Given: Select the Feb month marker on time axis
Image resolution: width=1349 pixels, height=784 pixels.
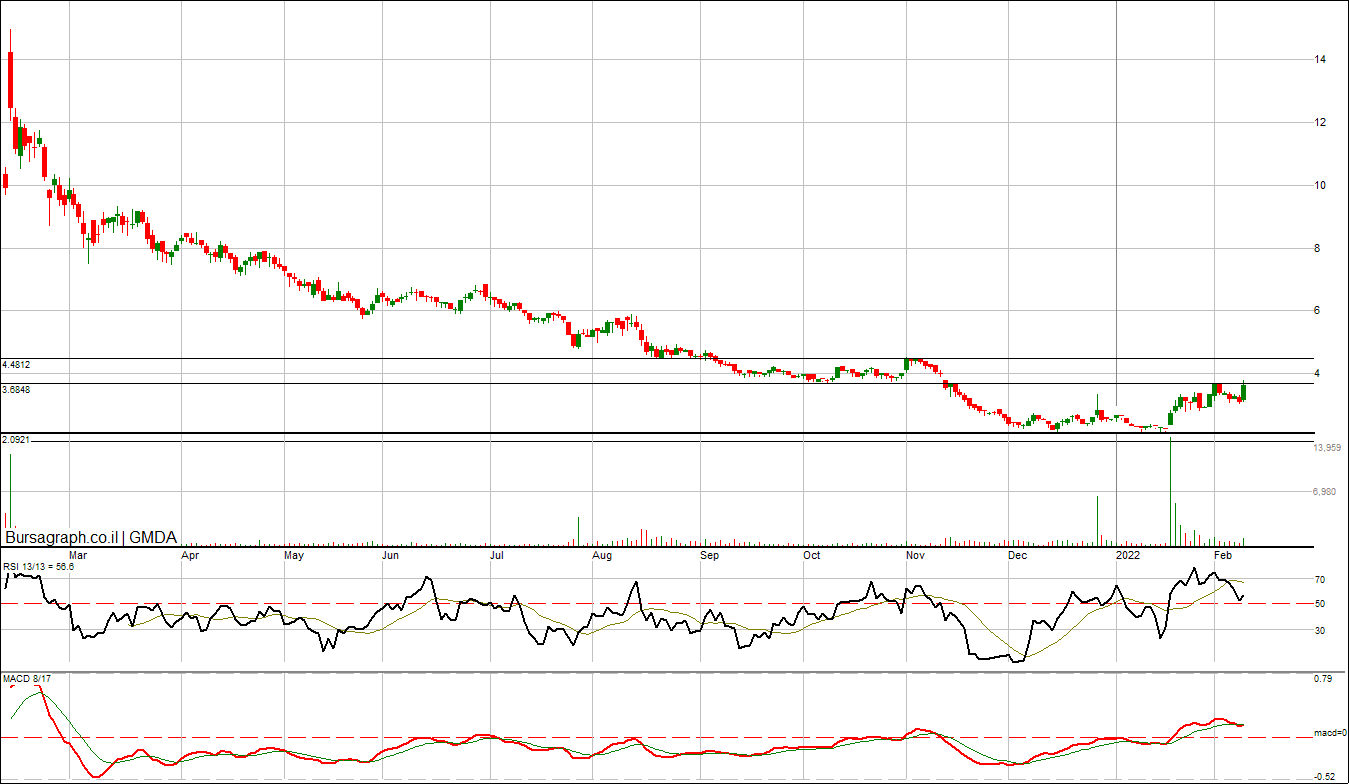Looking at the screenshot, I should pyautogui.click(x=1222, y=554).
